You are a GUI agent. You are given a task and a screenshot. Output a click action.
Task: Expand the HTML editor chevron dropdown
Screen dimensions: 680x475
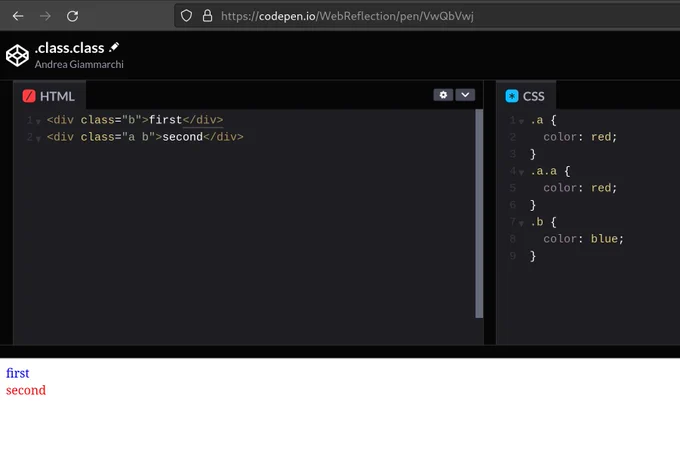click(465, 95)
